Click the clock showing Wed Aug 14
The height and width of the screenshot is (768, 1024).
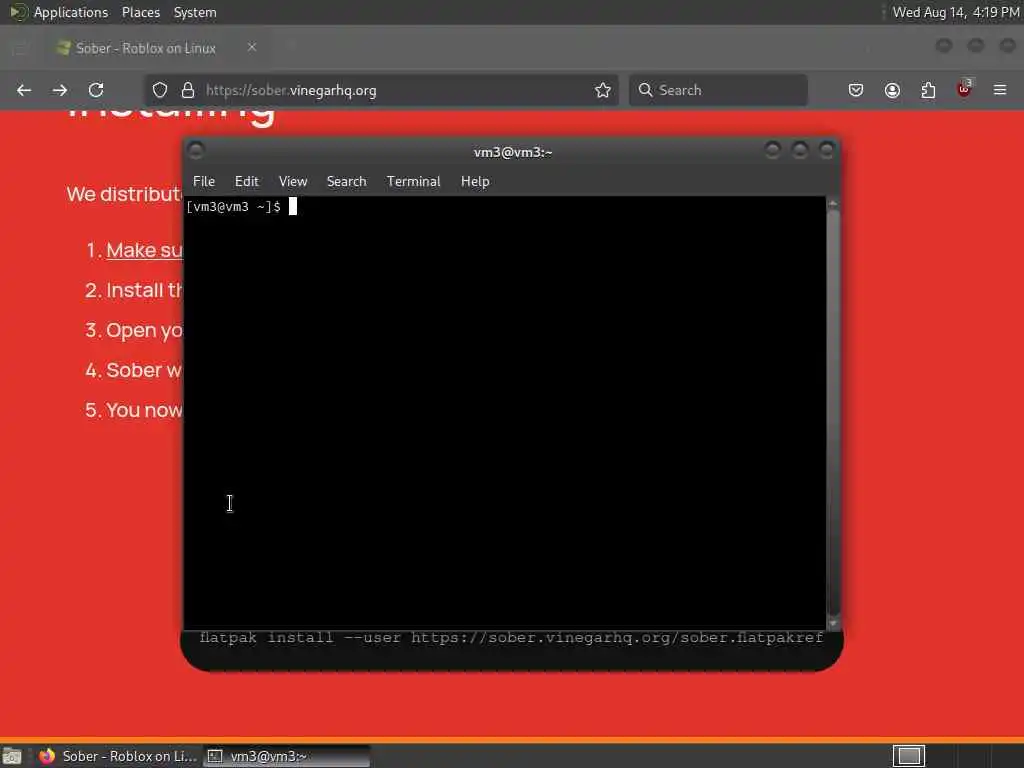(956, 12)
